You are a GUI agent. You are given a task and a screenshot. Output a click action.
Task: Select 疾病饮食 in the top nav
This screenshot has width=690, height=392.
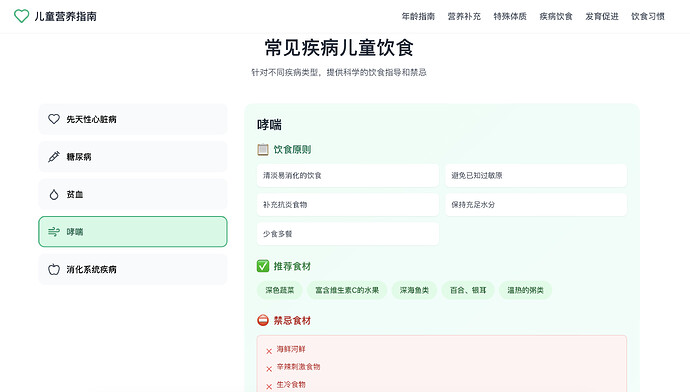pyautogui.click(x=556, y=16)
